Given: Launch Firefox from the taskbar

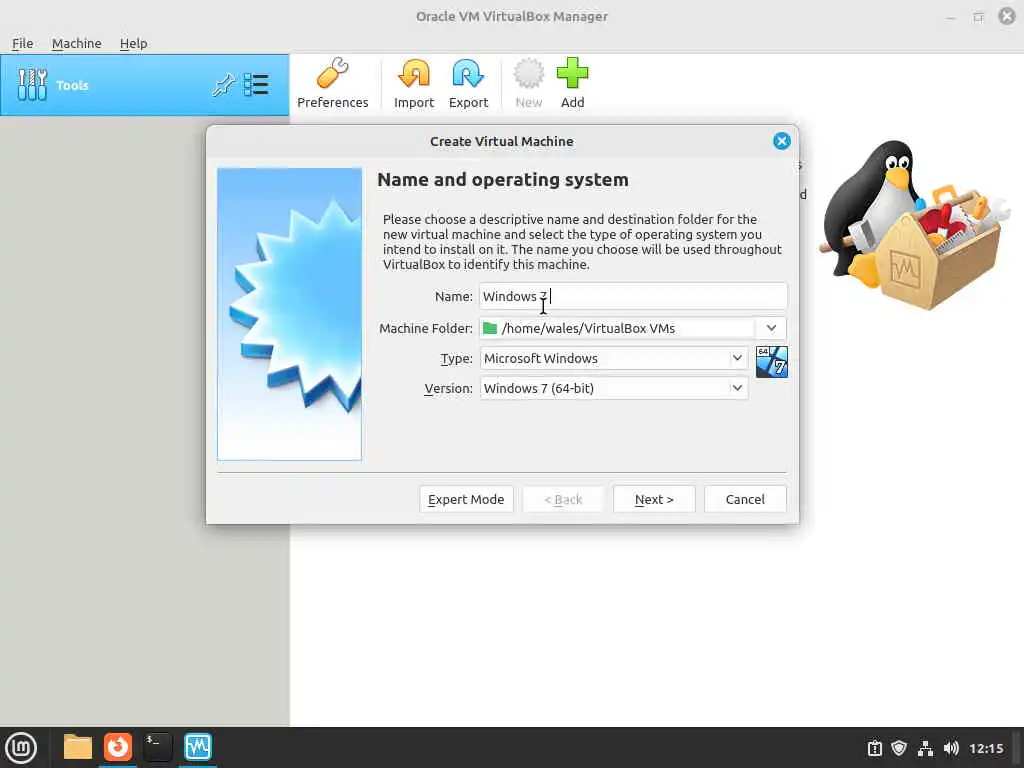Looking at the screenshot, I should pos(118,747).
